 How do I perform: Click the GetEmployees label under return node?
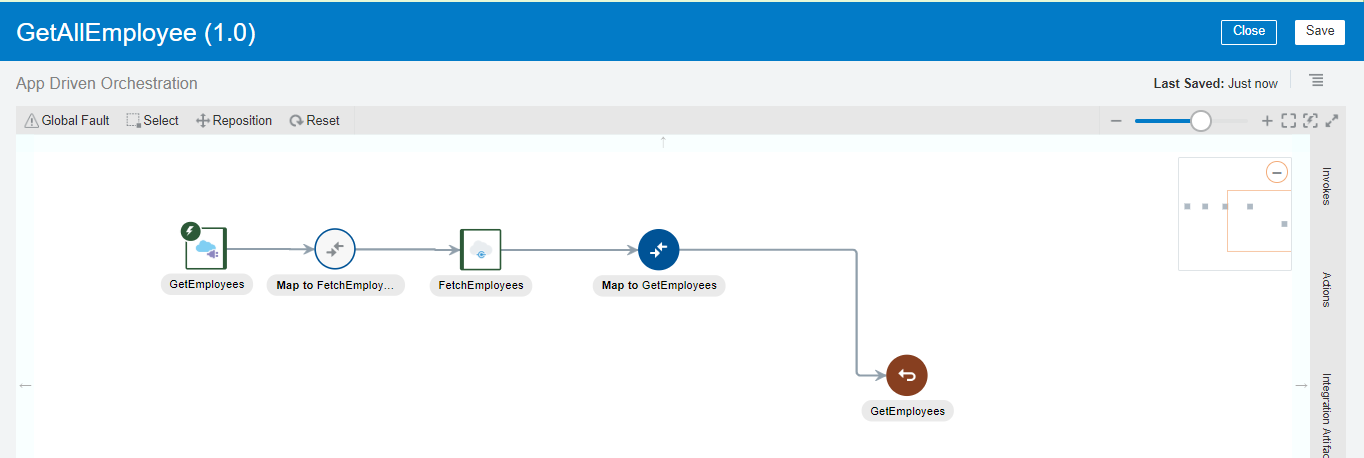coord(908,411)
